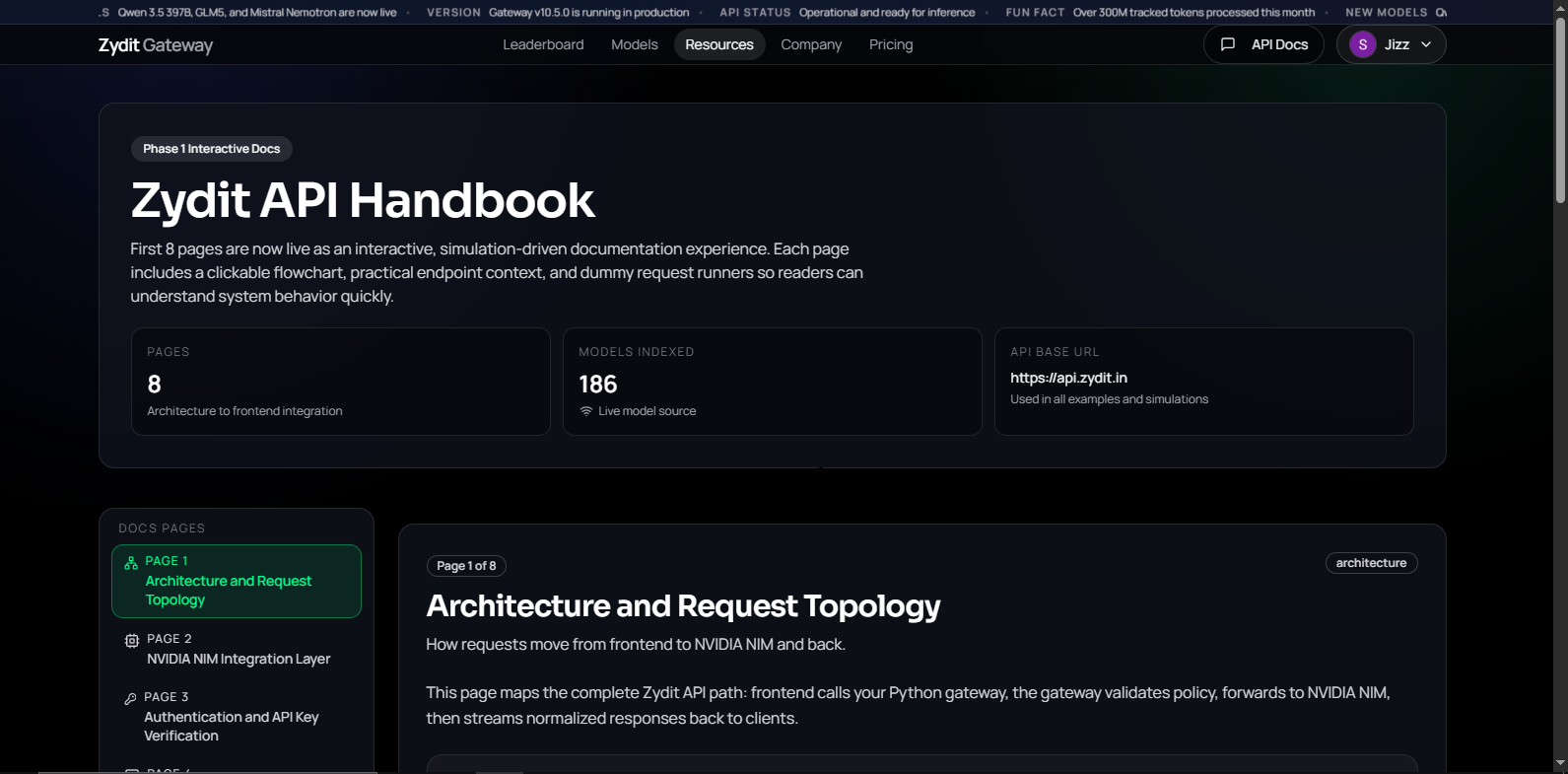Click the Live model source caption
Screen dimensions: 1568x774
tap(647, 411)
